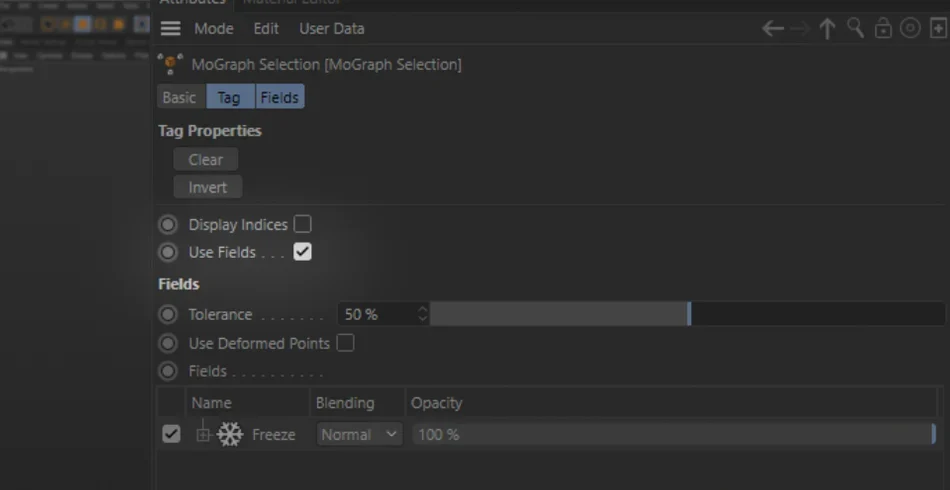Click the Clear button
The width and height of the screenshot is (950, 490).
[x=205, y=159]
